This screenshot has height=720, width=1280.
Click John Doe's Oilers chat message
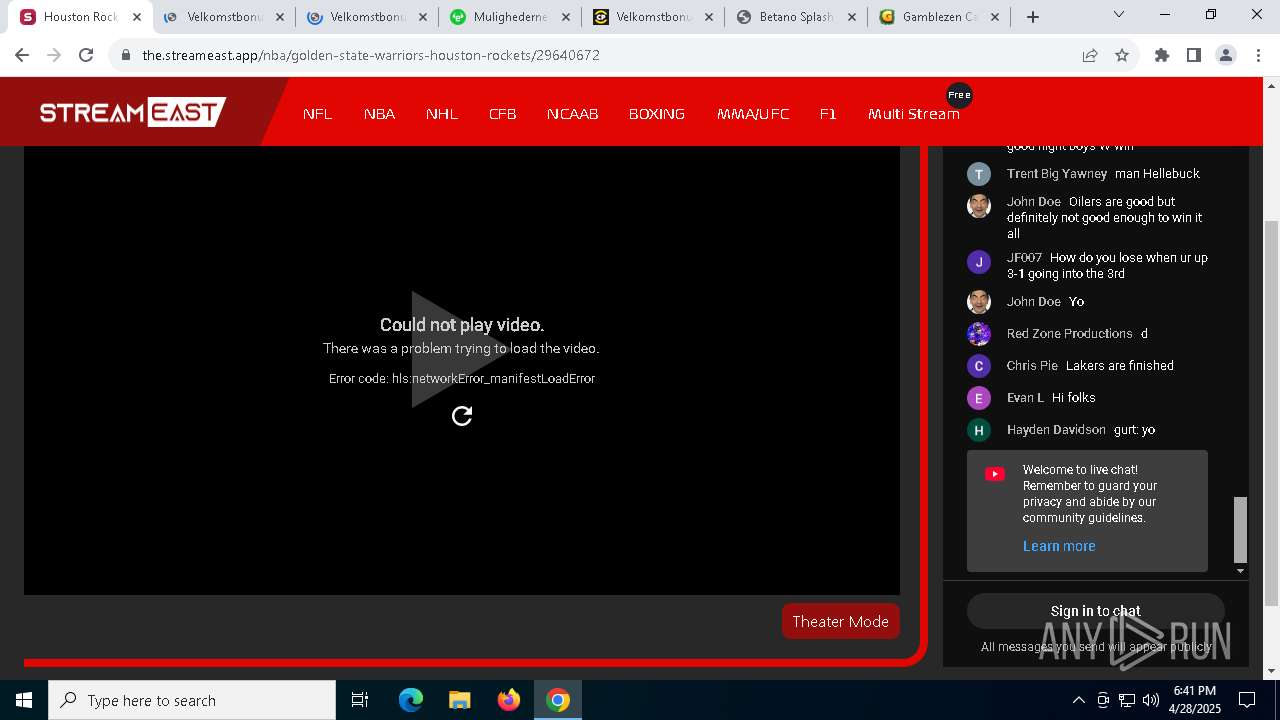click(x=1104, y=217)
